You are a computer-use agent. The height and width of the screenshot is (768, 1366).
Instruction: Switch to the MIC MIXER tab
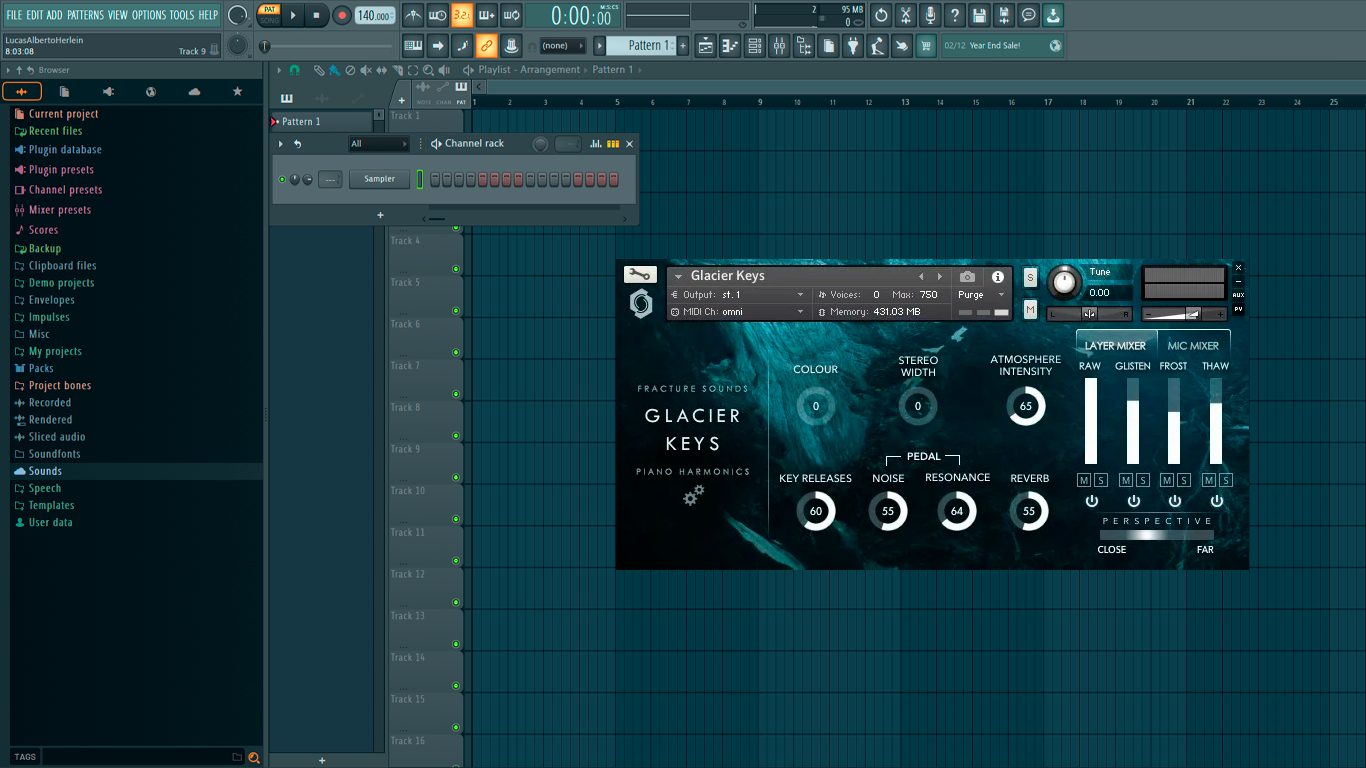(1193, 346)
